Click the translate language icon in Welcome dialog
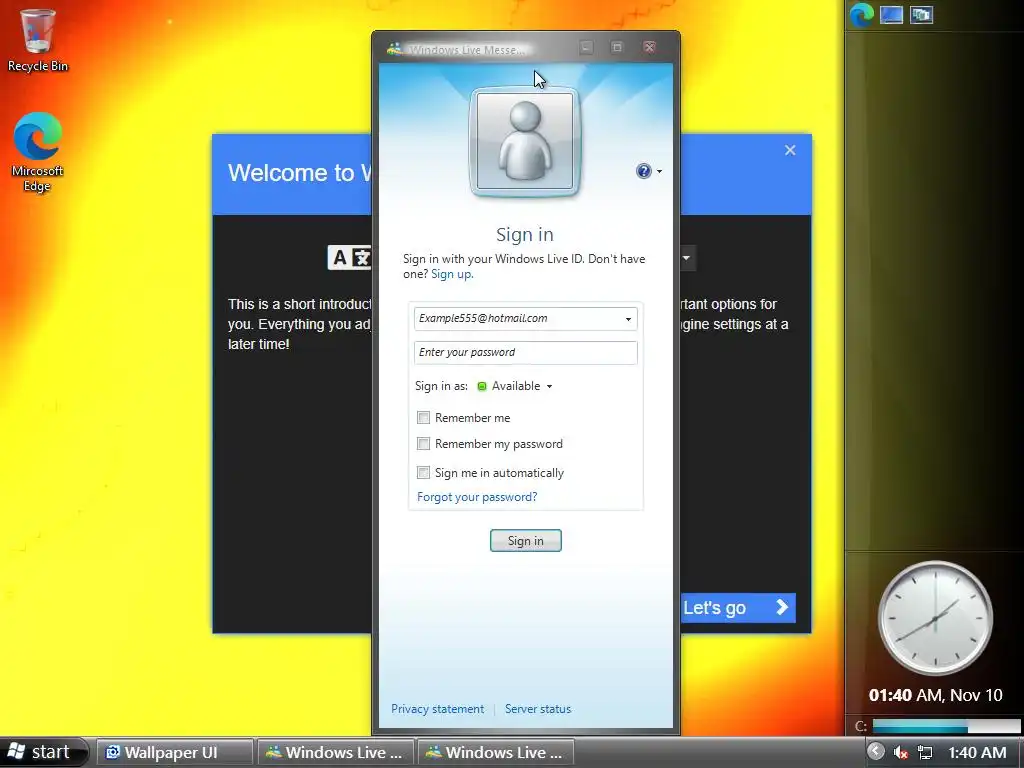 click(x=349, y=257)
